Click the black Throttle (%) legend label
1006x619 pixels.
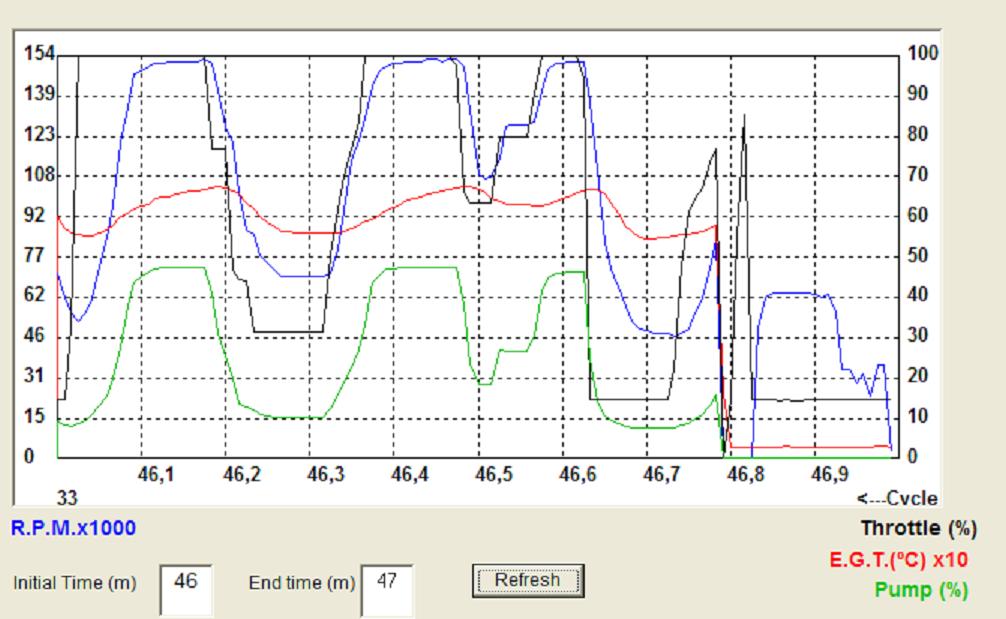[918, 529]
